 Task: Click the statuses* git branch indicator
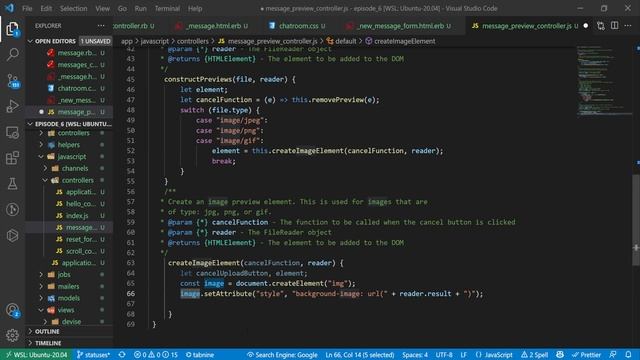(x=93, y=355)
